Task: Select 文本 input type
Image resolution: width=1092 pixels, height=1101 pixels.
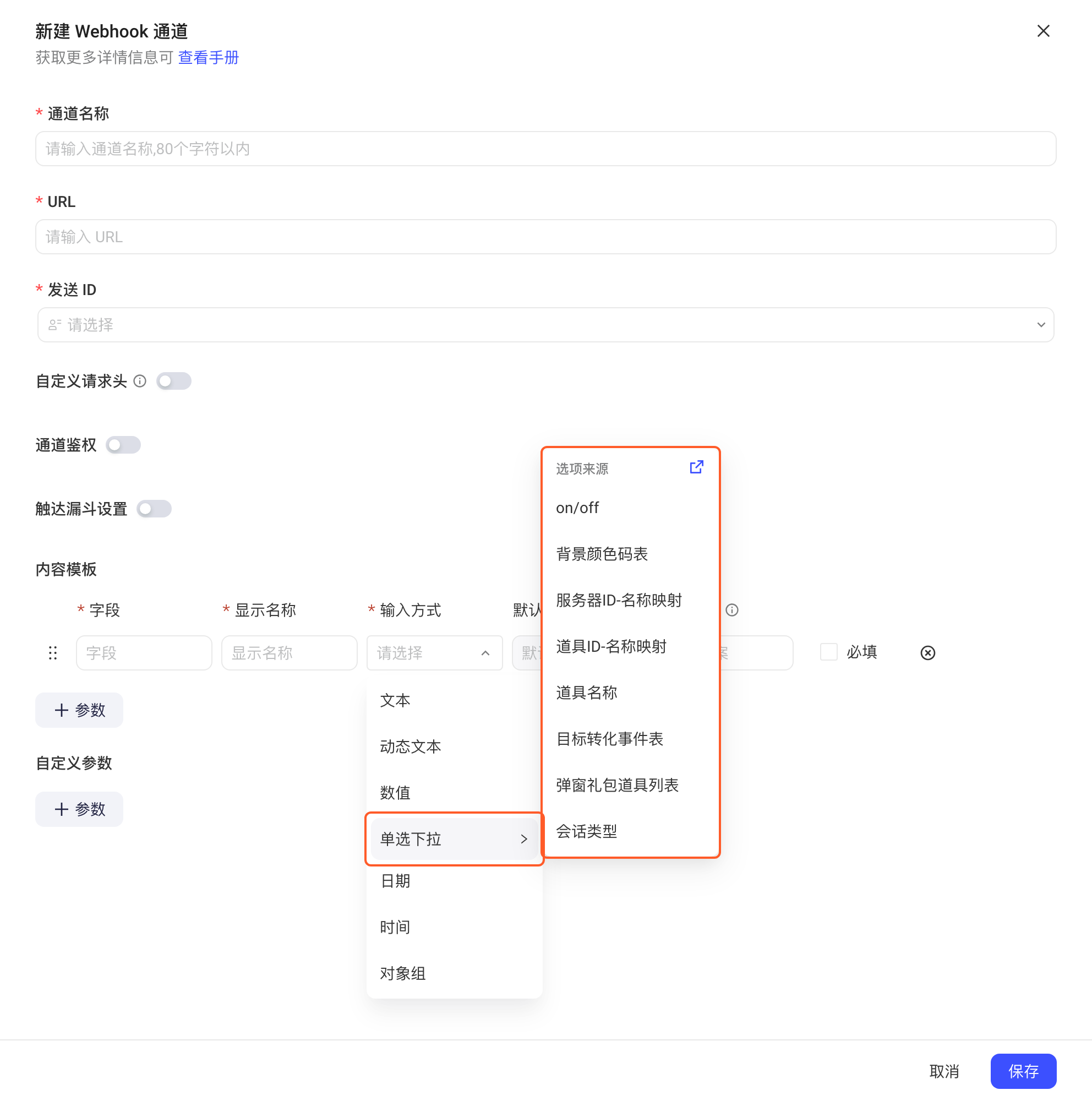Action: 455,700
